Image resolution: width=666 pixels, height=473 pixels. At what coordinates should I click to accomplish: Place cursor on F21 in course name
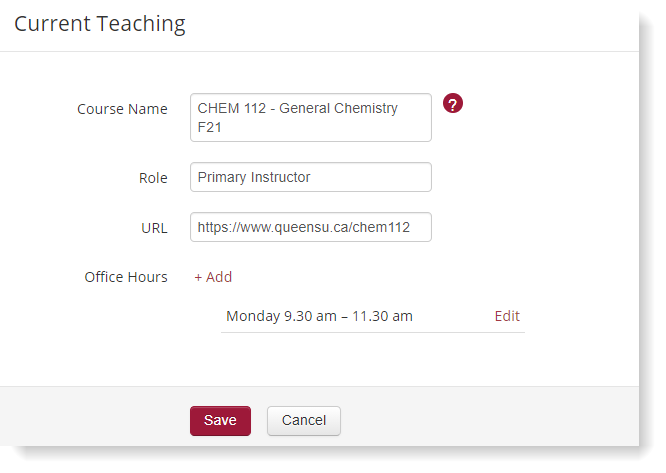(209, 127)
